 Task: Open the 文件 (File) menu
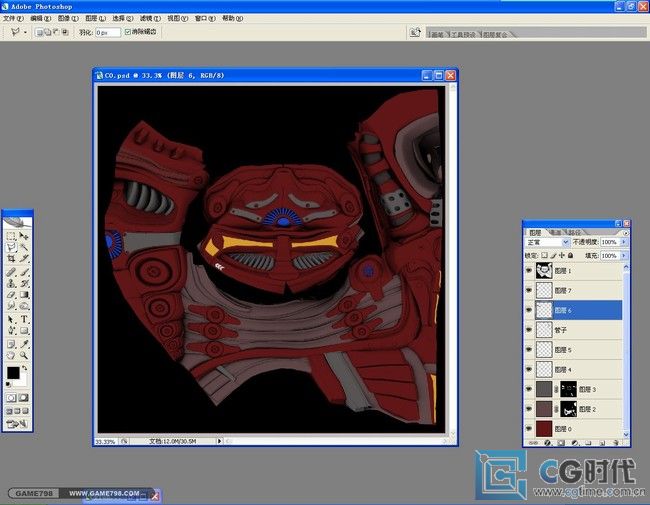[13, 19]
